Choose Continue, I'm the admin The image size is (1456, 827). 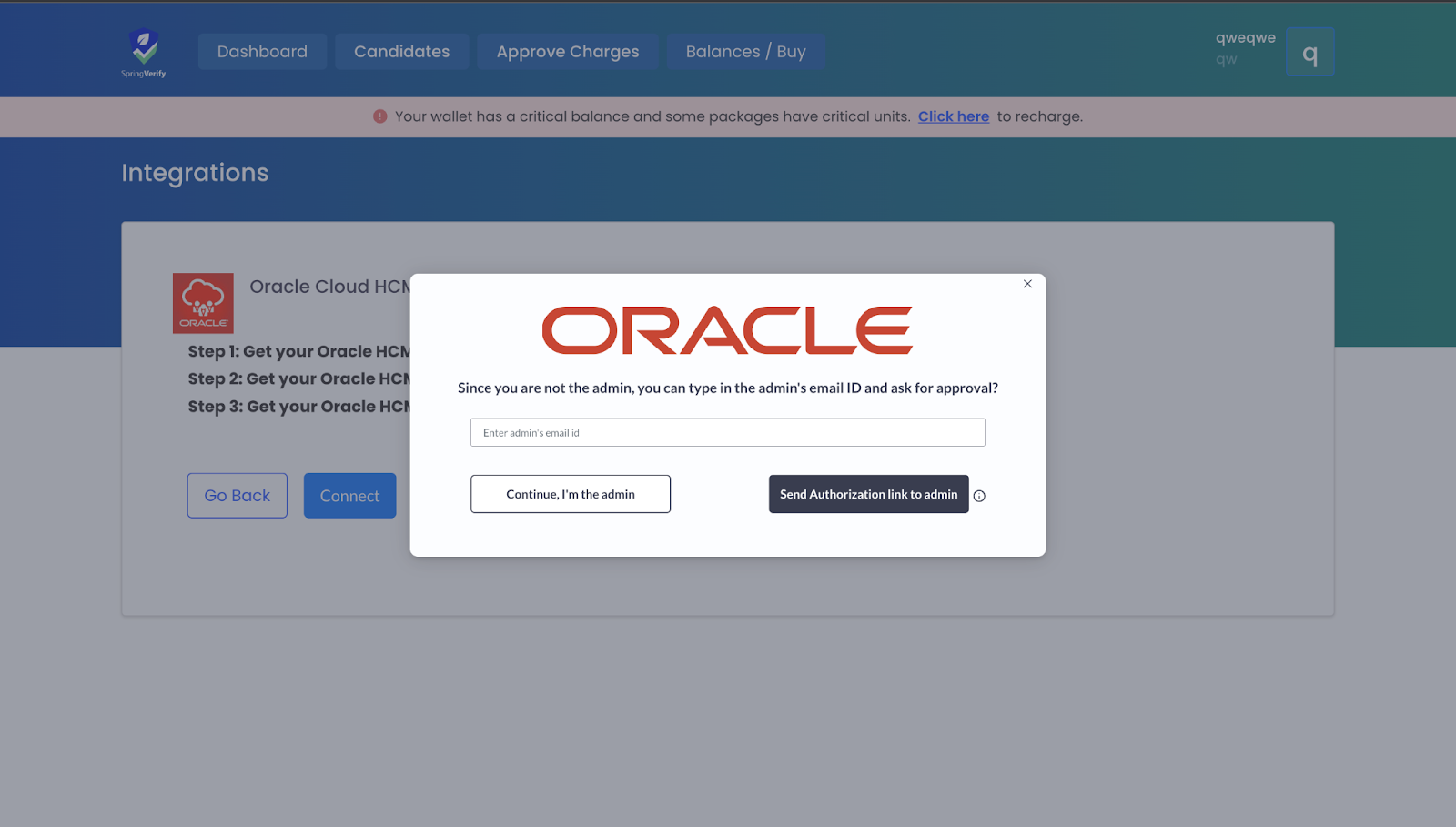tap(571, 494)
